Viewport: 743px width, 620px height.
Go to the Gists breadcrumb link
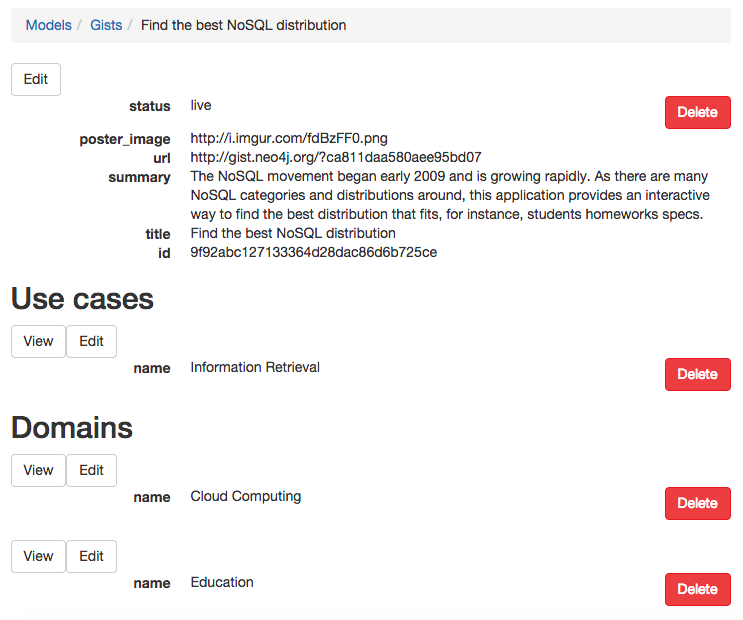point(106,25)
